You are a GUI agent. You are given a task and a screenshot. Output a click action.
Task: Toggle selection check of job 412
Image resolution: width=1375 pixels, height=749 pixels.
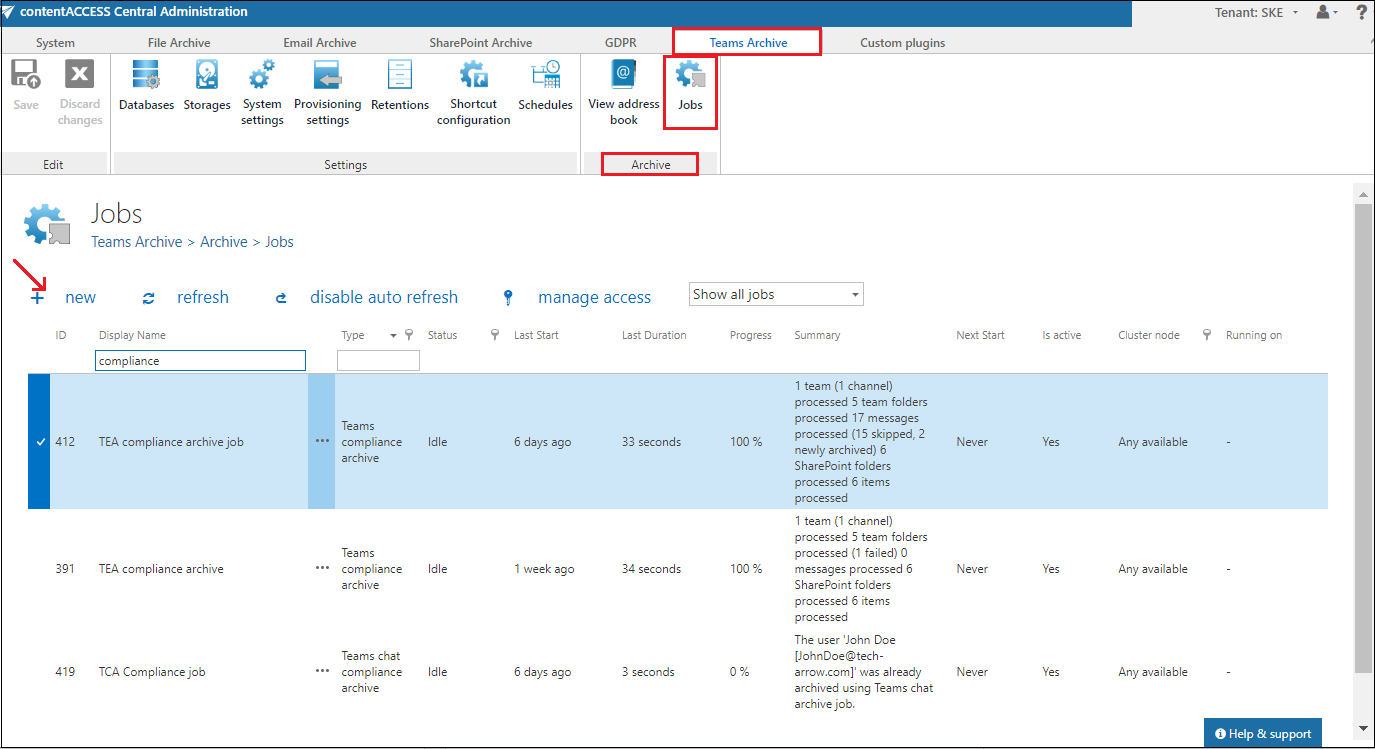pyautogui.click(x=40, y=442)
